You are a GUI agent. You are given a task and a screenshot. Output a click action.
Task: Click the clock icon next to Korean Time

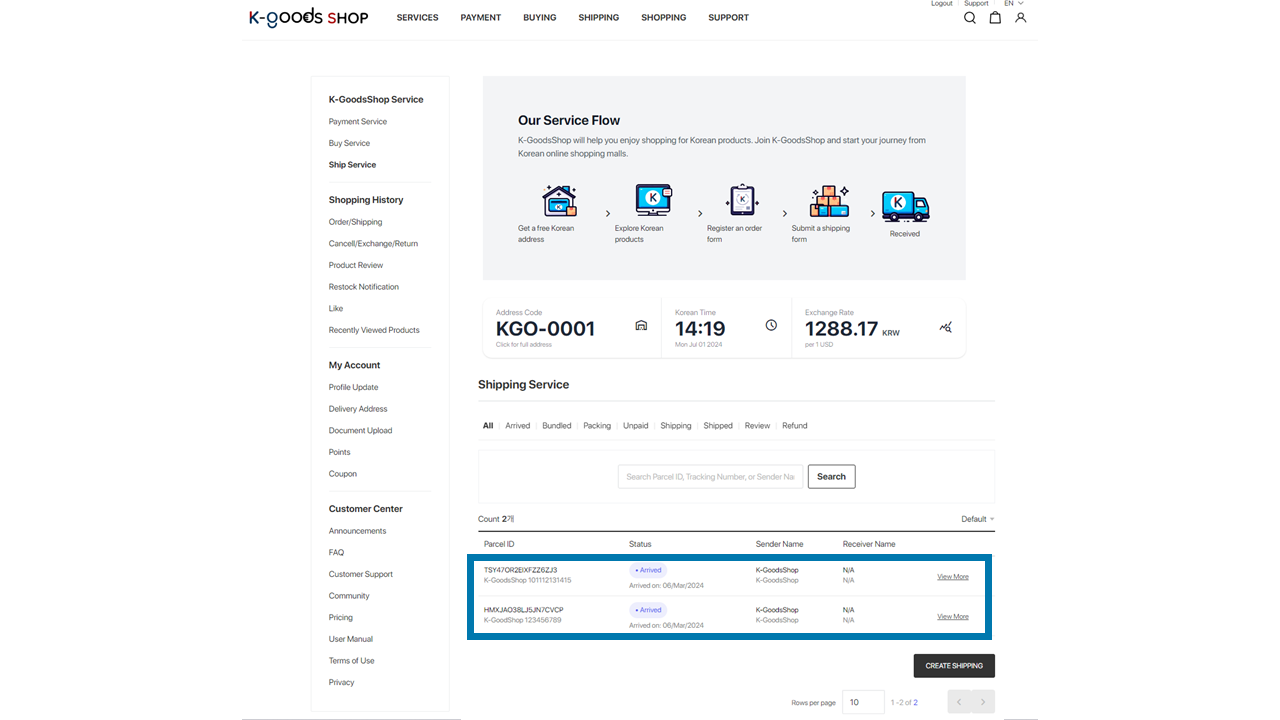[x=771, y=326]
